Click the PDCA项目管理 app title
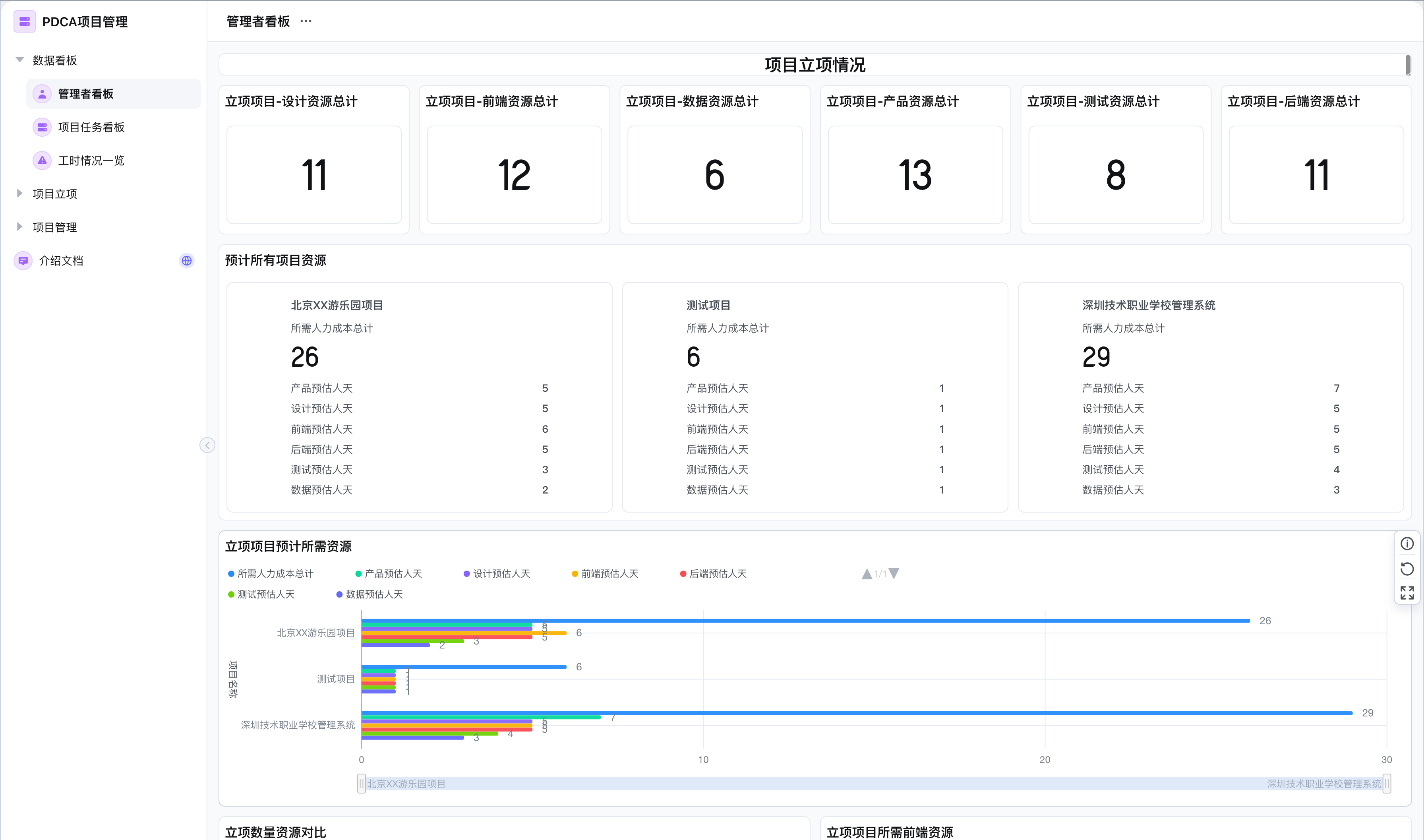 point(85,22)
